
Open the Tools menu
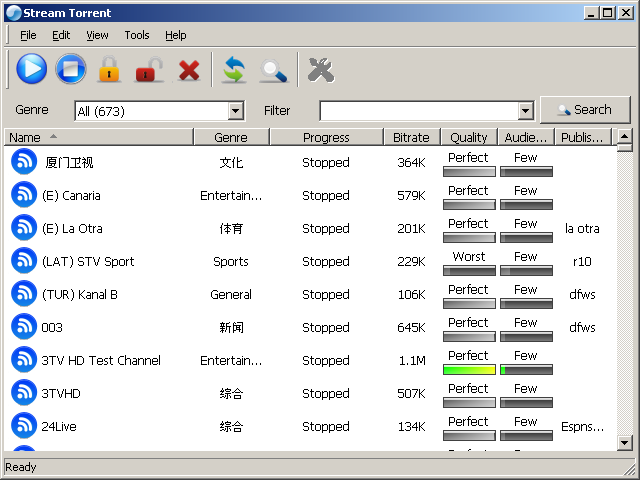coord(137,36)
